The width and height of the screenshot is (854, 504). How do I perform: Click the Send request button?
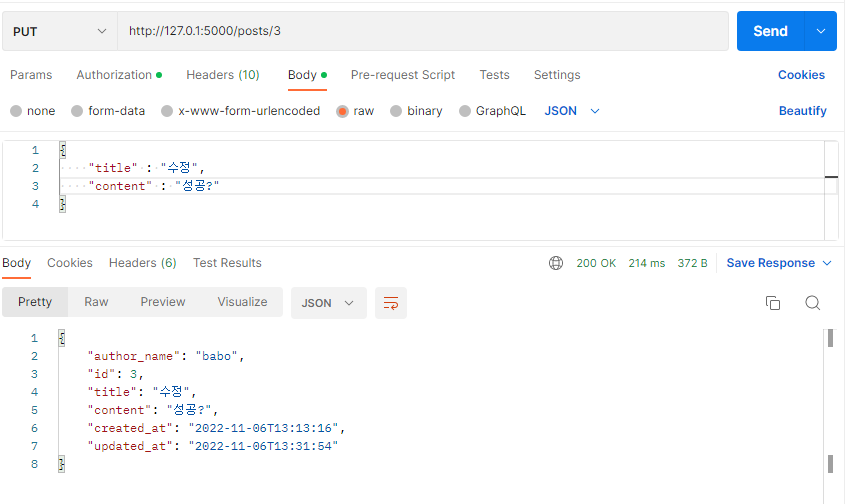[770, 31]
